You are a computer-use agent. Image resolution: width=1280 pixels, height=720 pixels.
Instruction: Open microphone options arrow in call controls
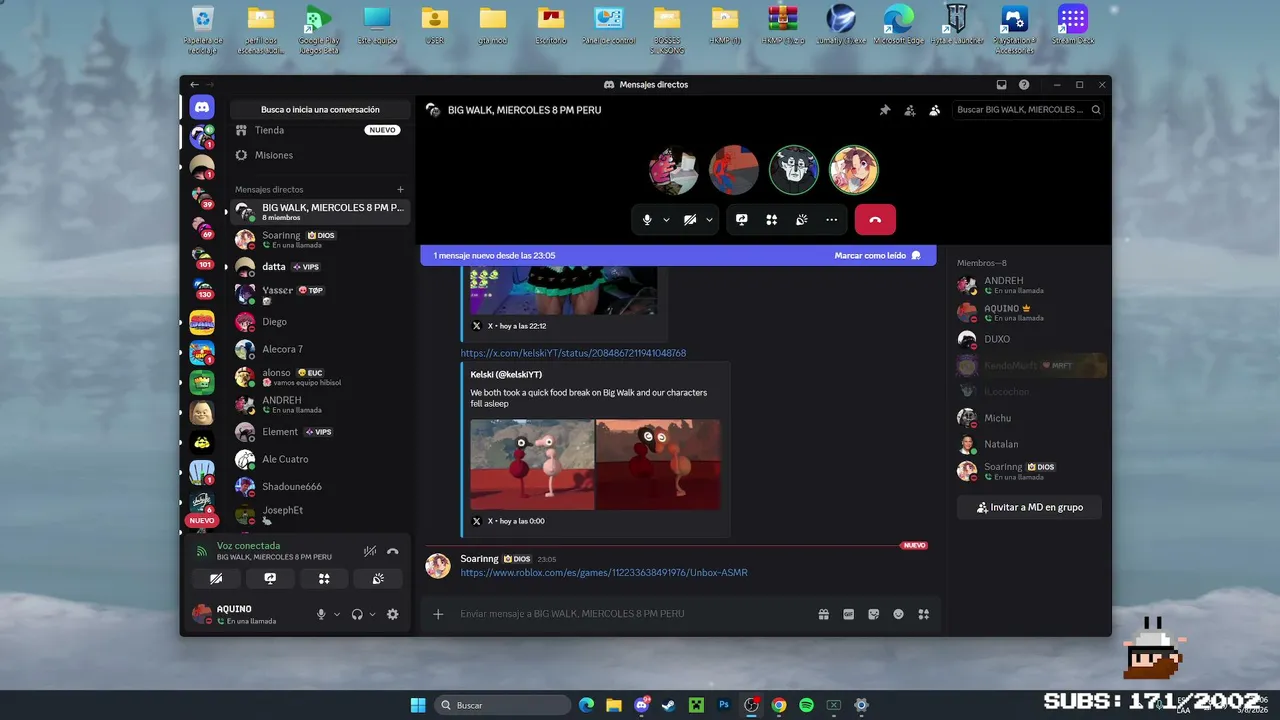tap(666, 220)
